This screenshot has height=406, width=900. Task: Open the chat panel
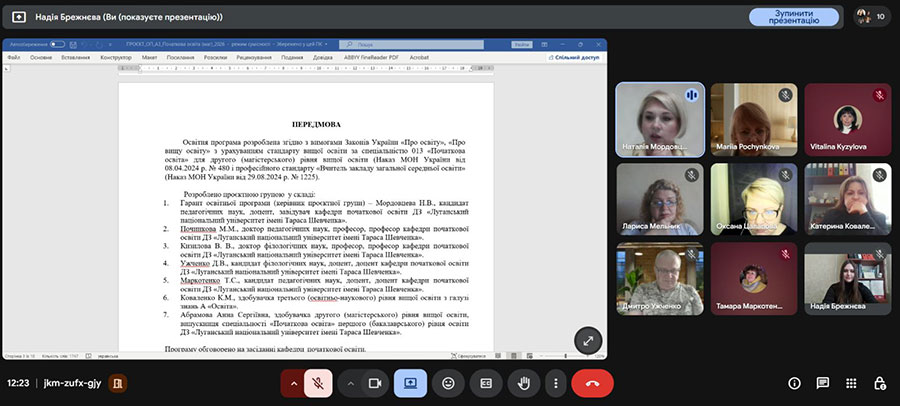(x=822, y=383)
